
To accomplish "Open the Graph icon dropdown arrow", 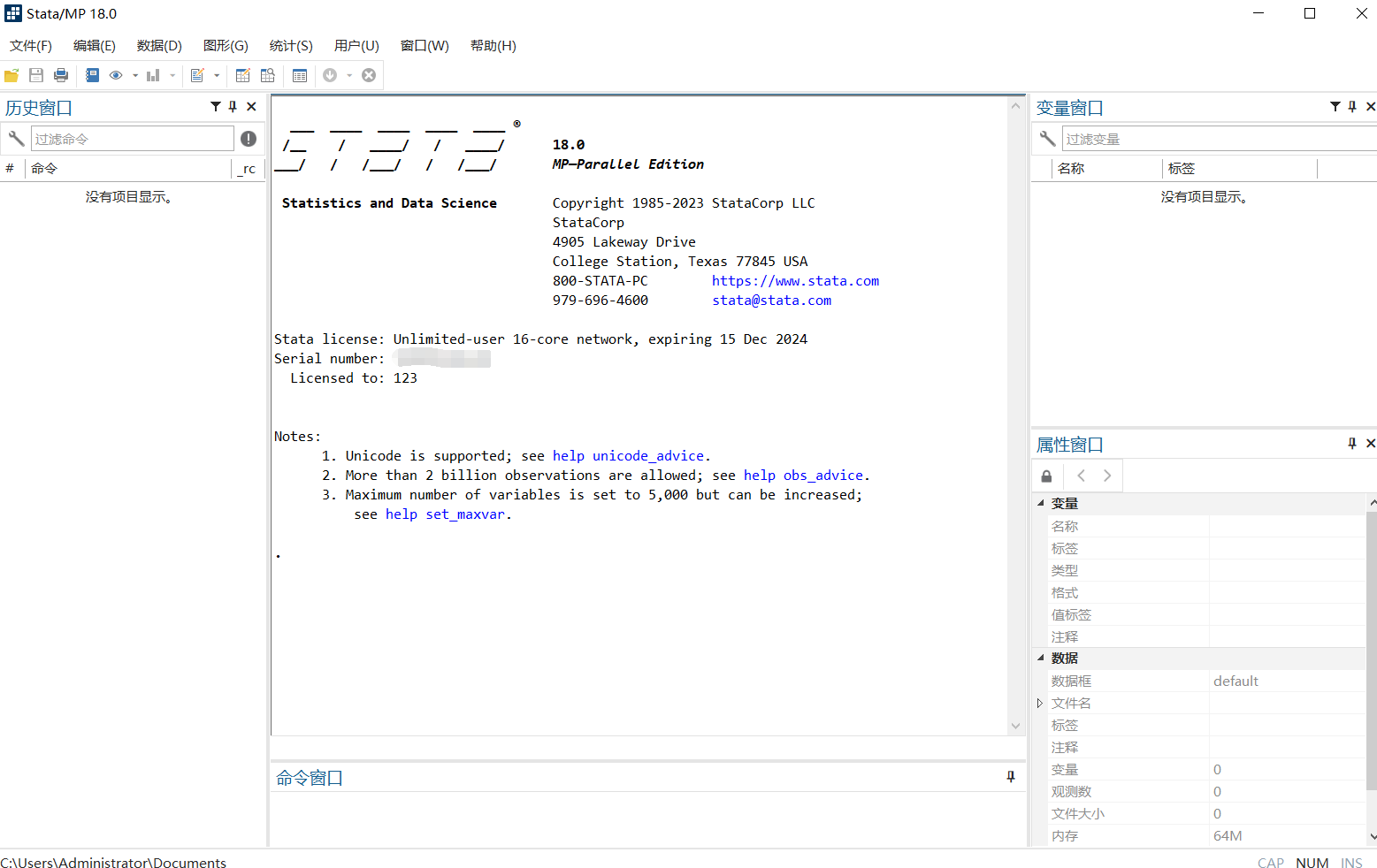I will pos(172,76).
